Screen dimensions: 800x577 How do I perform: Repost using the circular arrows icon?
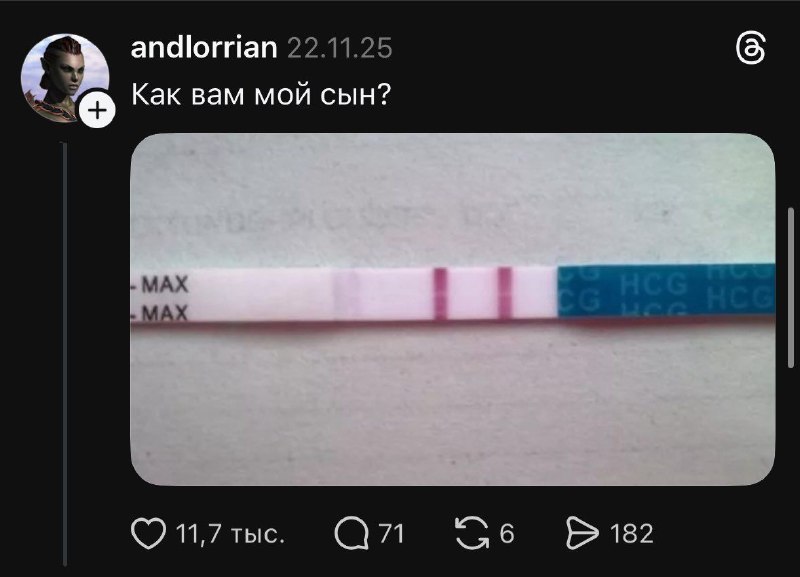(472, 533)
